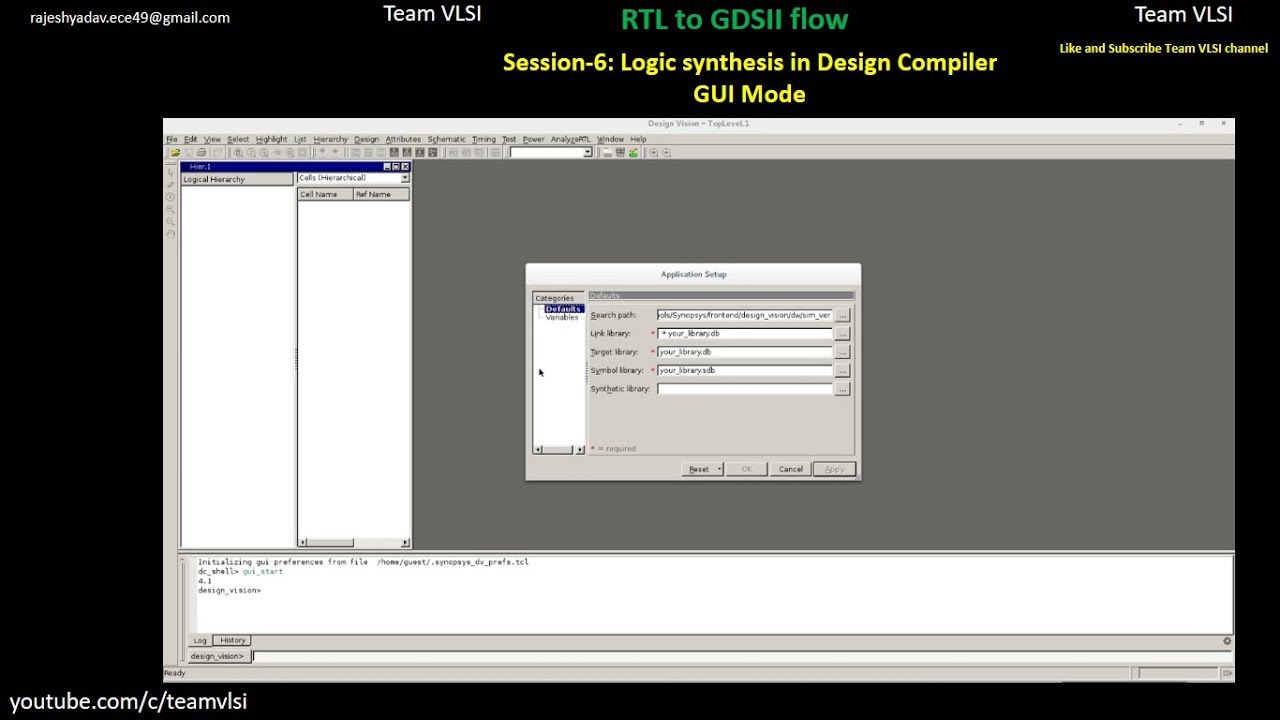Image resolution: width=1280 pixels, height=720 pixels.
Task: Click the Logical Hierarchy header
Action: (237, 179)
